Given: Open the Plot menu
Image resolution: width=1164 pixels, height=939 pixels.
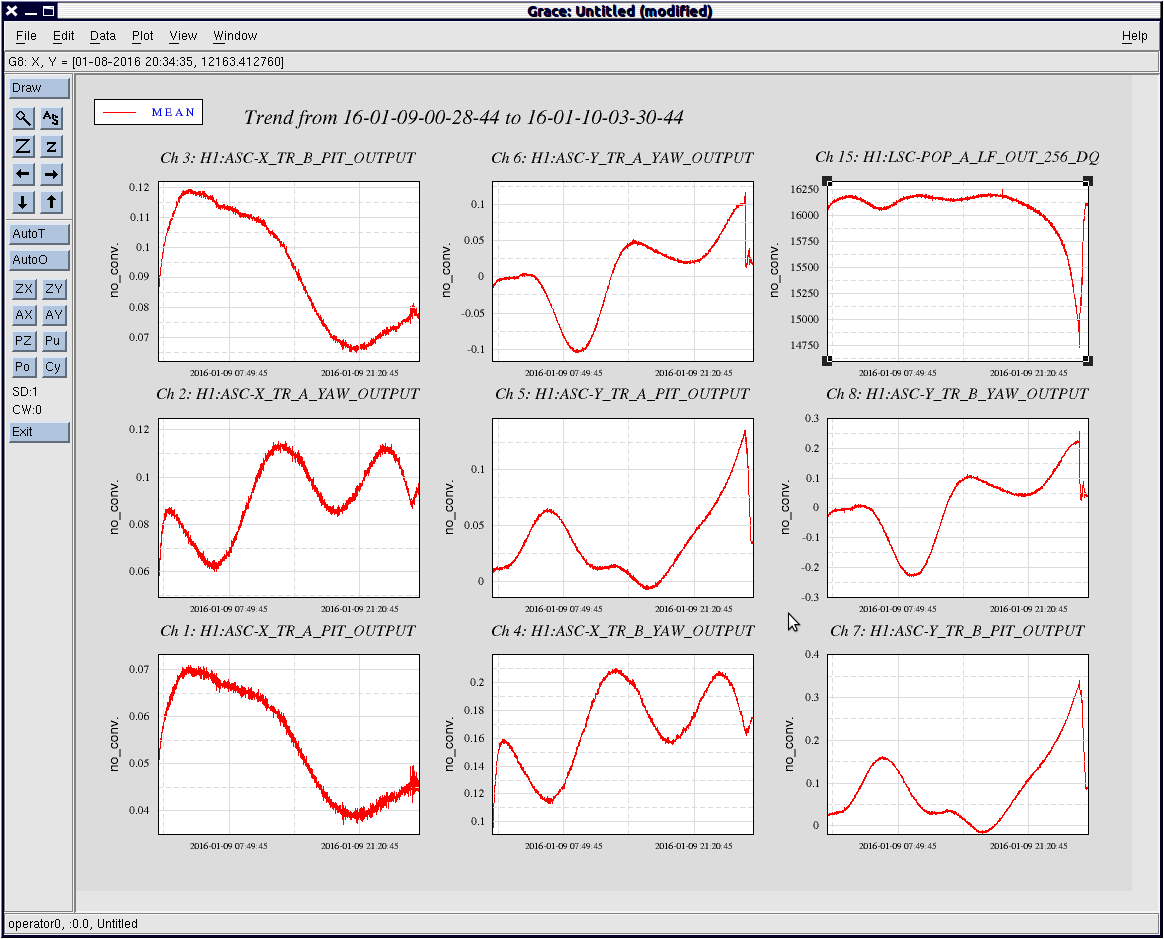Looking at the screenshot, I should click(x=143, y=36).
